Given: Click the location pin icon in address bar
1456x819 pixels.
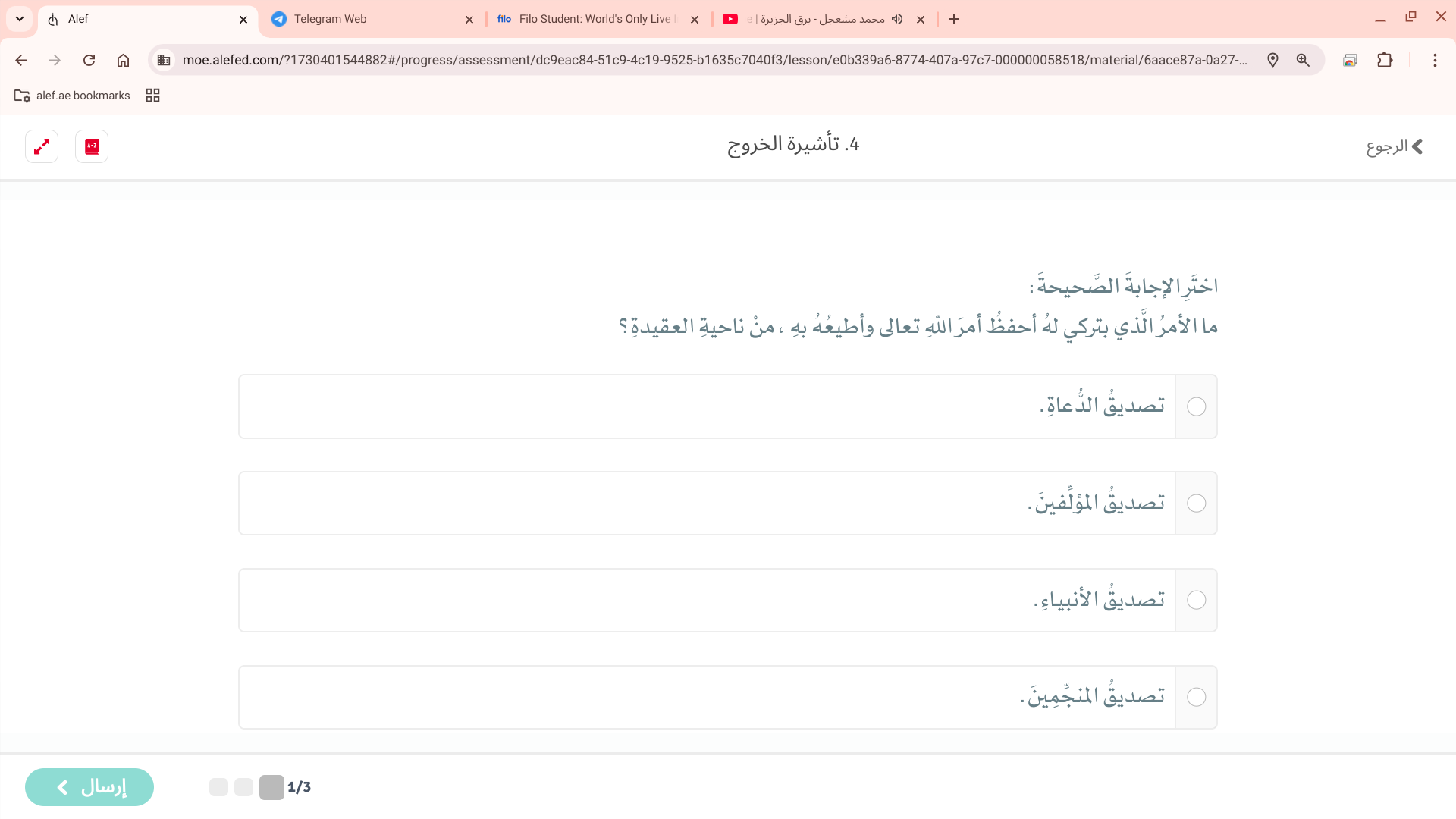Looking at the screenshot, I should (x=1272, y=61).
